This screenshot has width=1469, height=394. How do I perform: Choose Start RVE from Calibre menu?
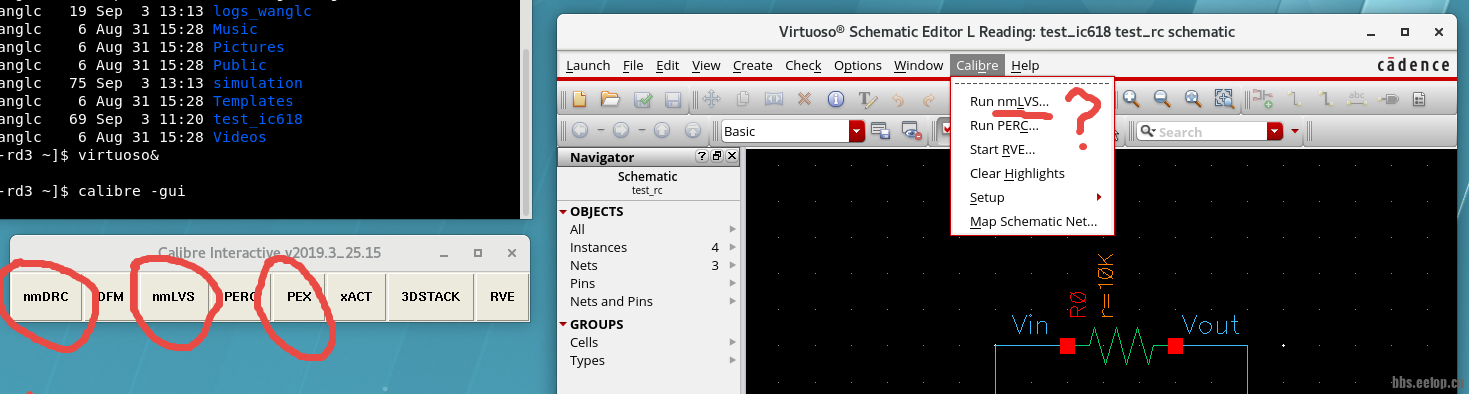point(1031,149)
